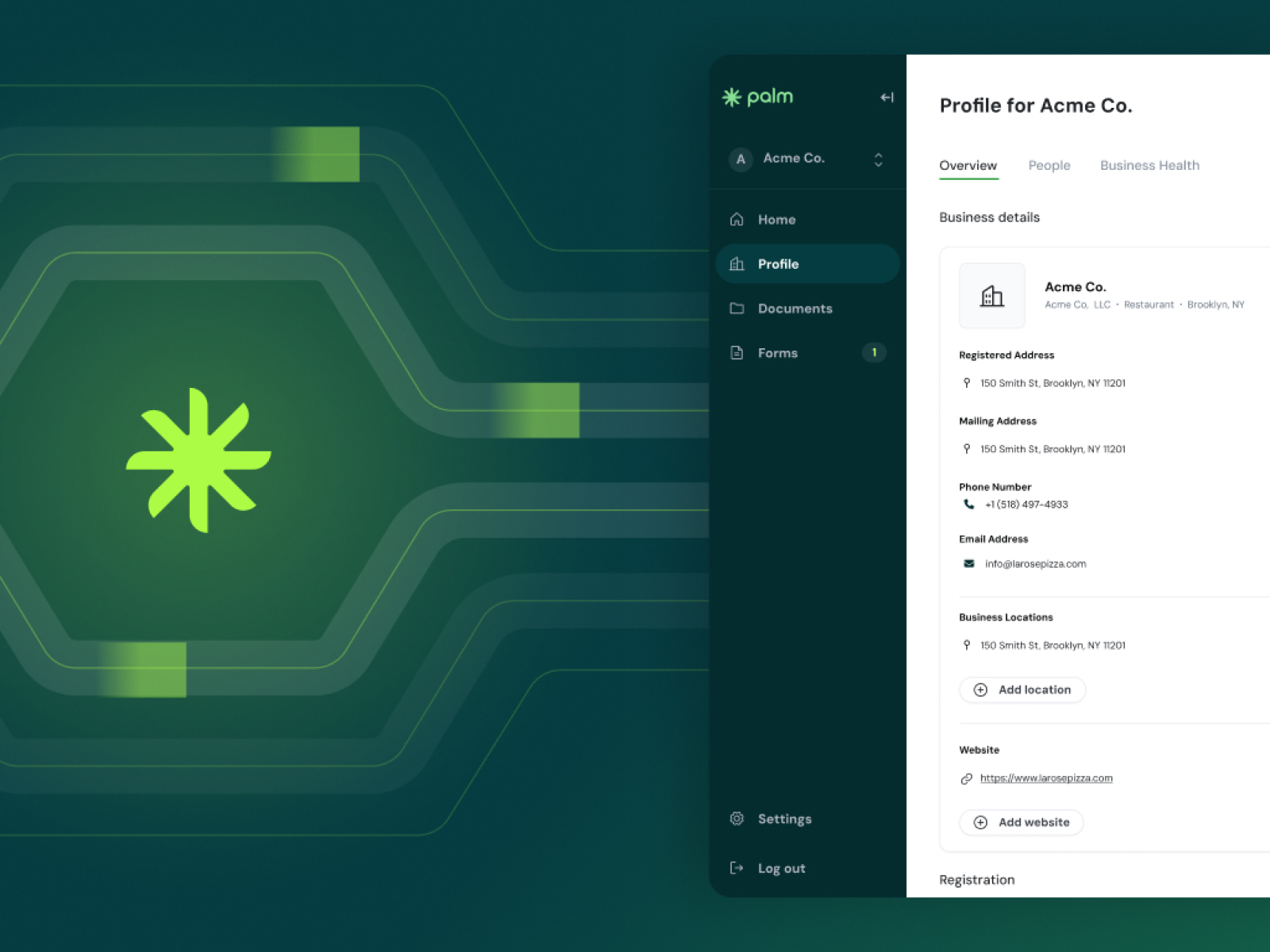Click the Log out door icon

(x=737, y=868)
